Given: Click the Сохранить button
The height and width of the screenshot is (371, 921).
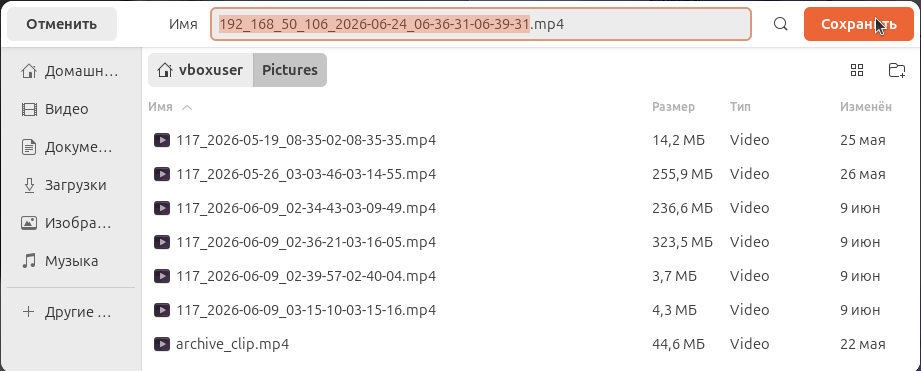Looking at the screenshot, I should coord(859,24).
